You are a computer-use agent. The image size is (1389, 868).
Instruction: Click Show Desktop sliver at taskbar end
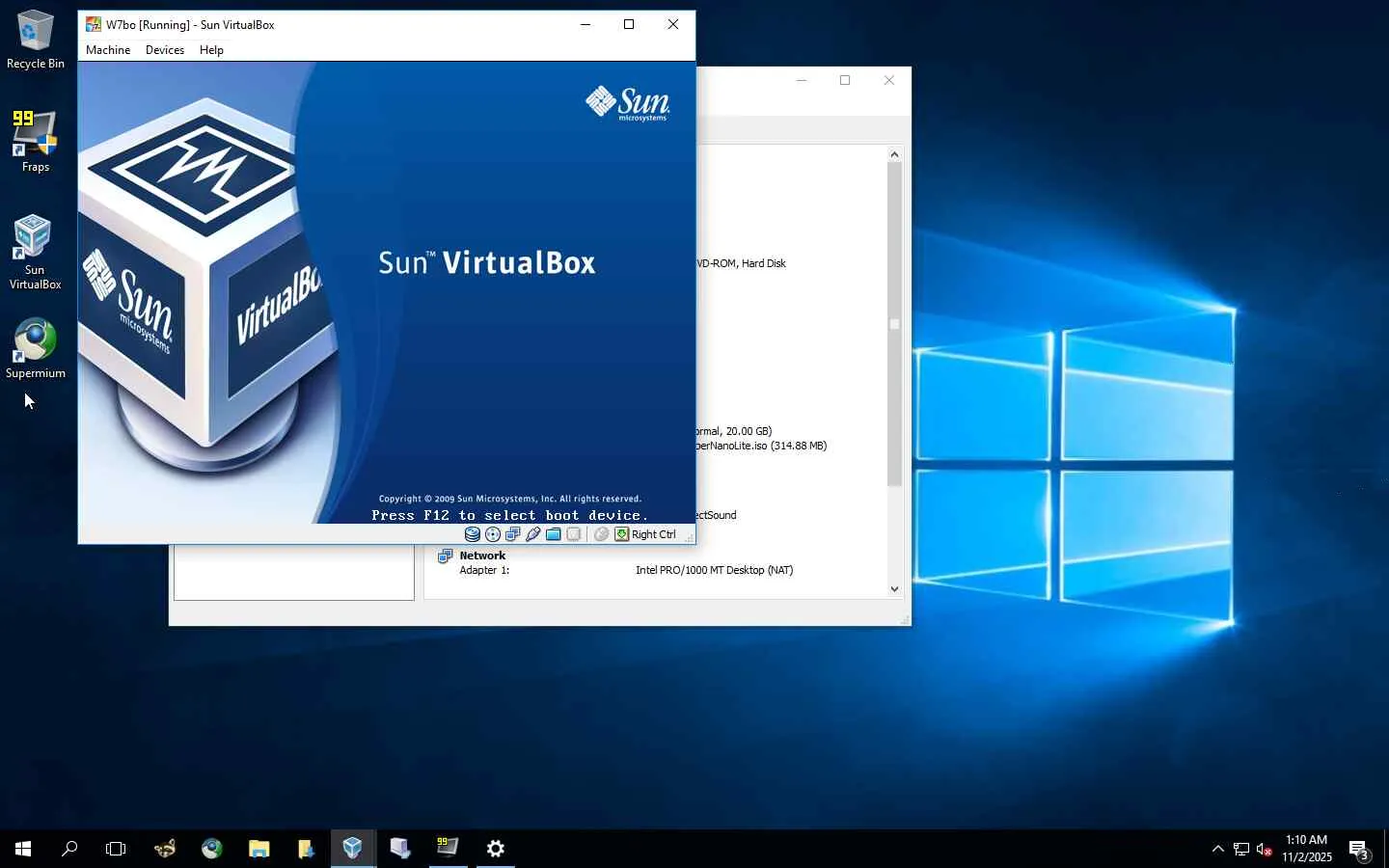click(1386, 849)
